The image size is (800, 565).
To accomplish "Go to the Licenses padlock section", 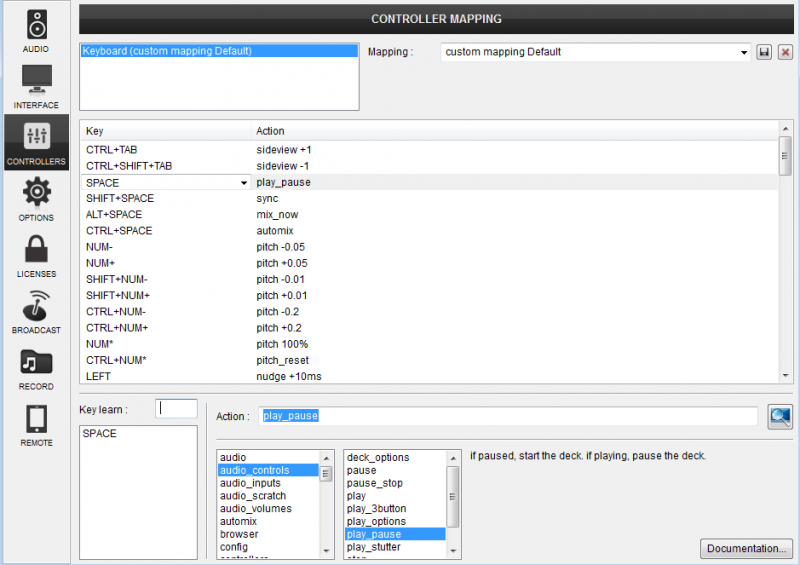I will point(36,254).
